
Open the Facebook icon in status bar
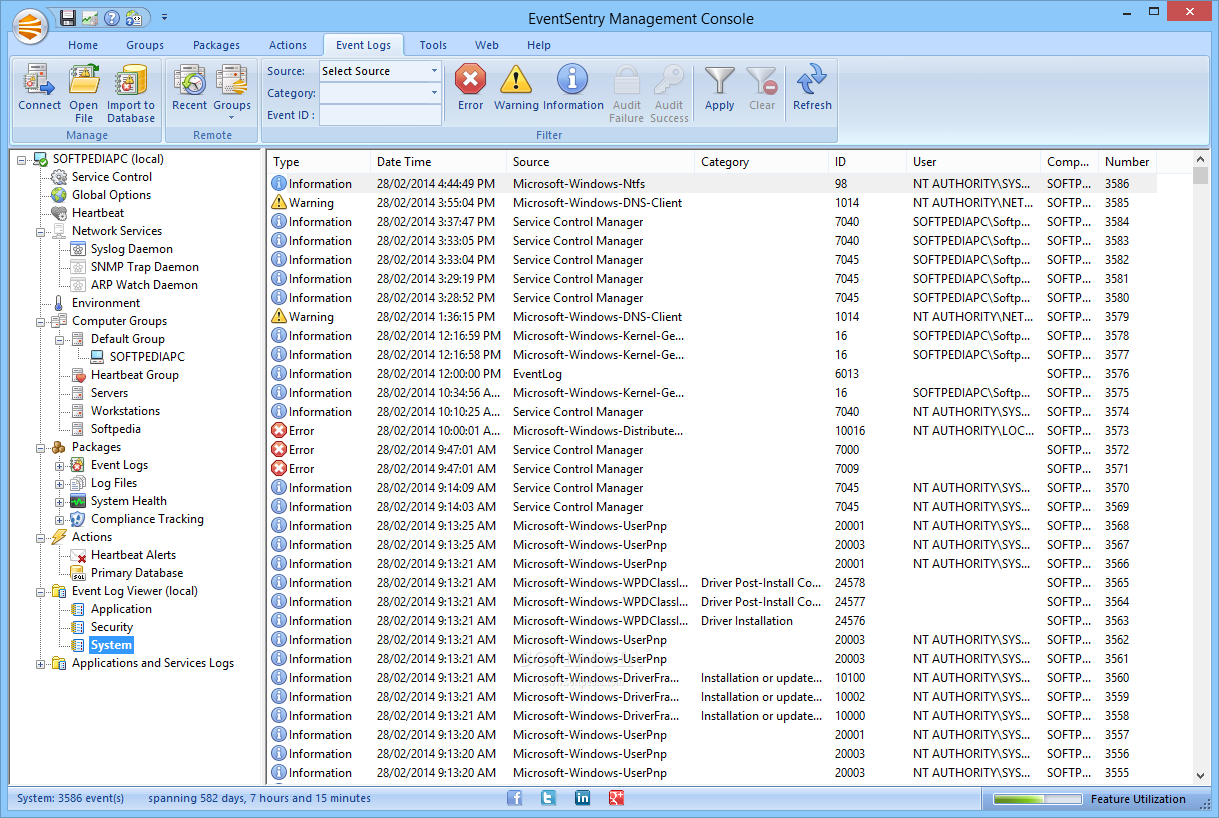point(515,798)
